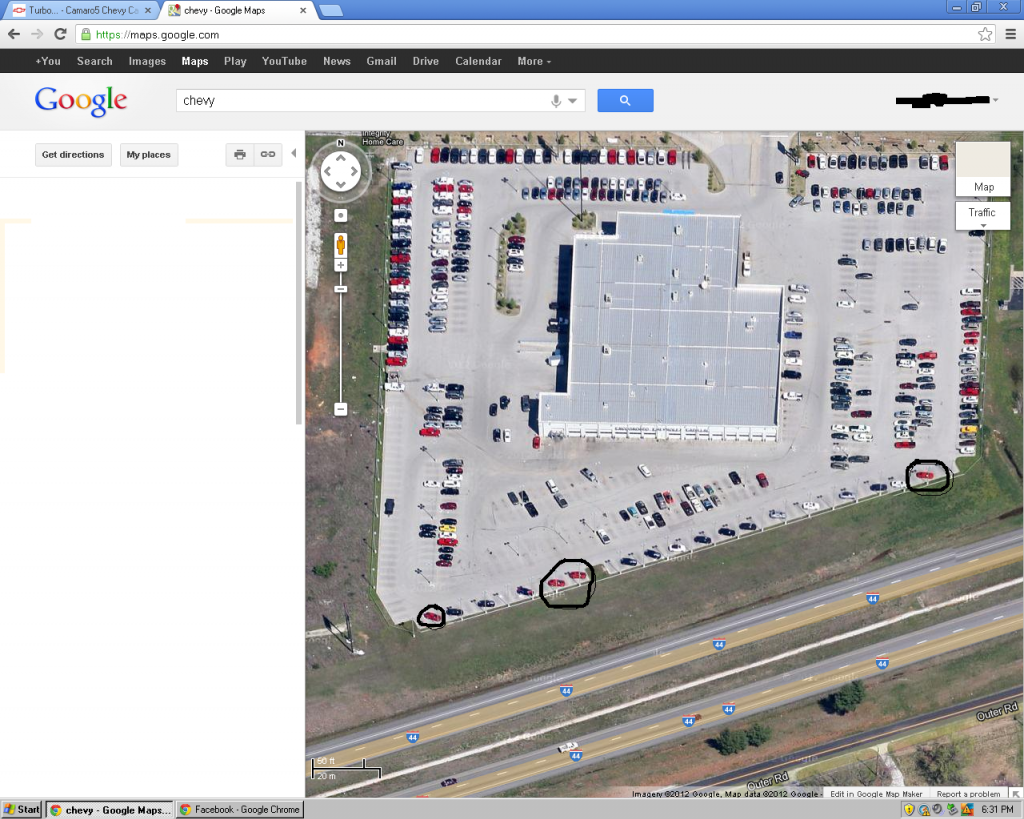The width and height of the screenshot is (1024, 819).
Task: Collapse the left side panel arrow
Action: click(x=294, y=153)
